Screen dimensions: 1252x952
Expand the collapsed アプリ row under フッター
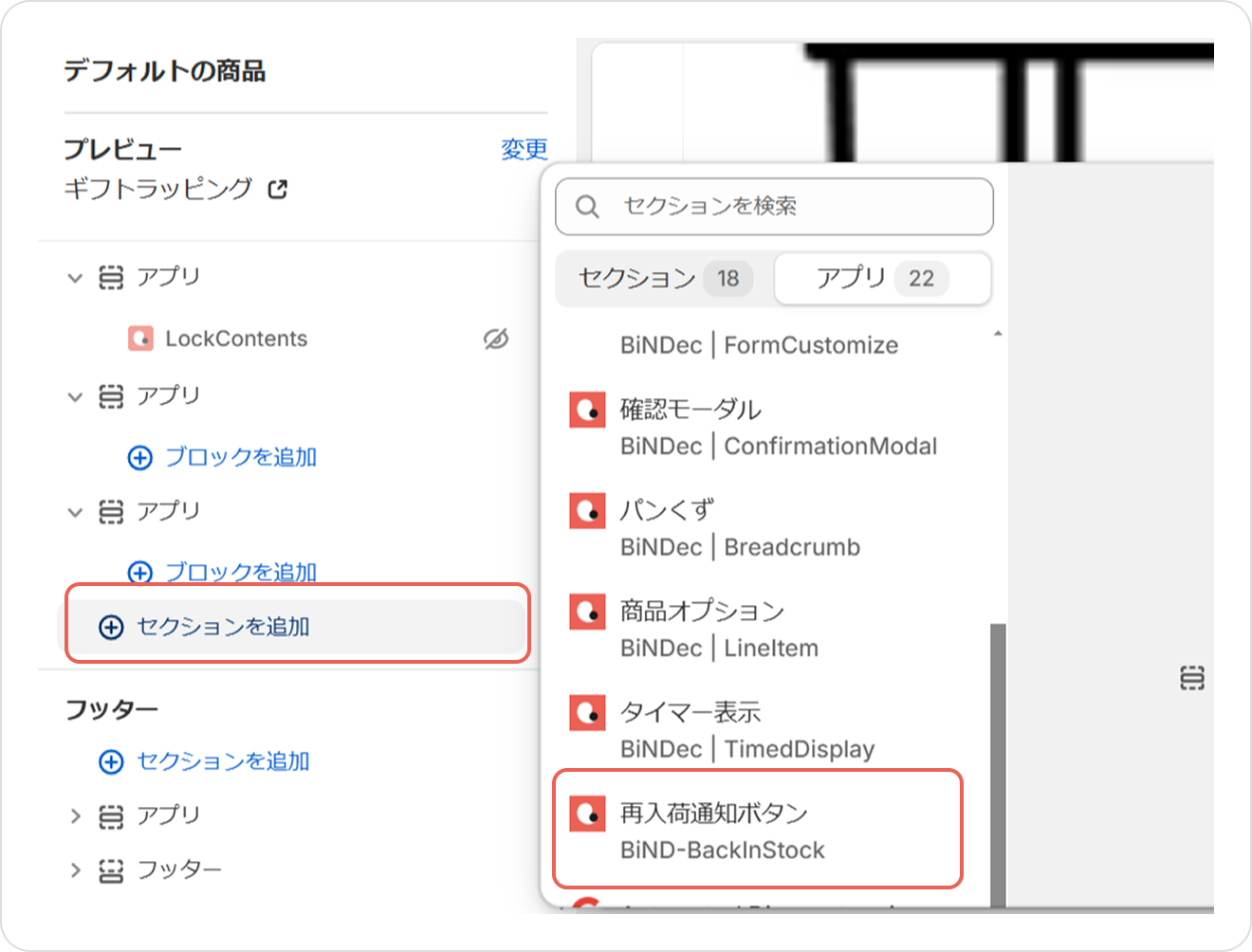click(x=75, y=816)
